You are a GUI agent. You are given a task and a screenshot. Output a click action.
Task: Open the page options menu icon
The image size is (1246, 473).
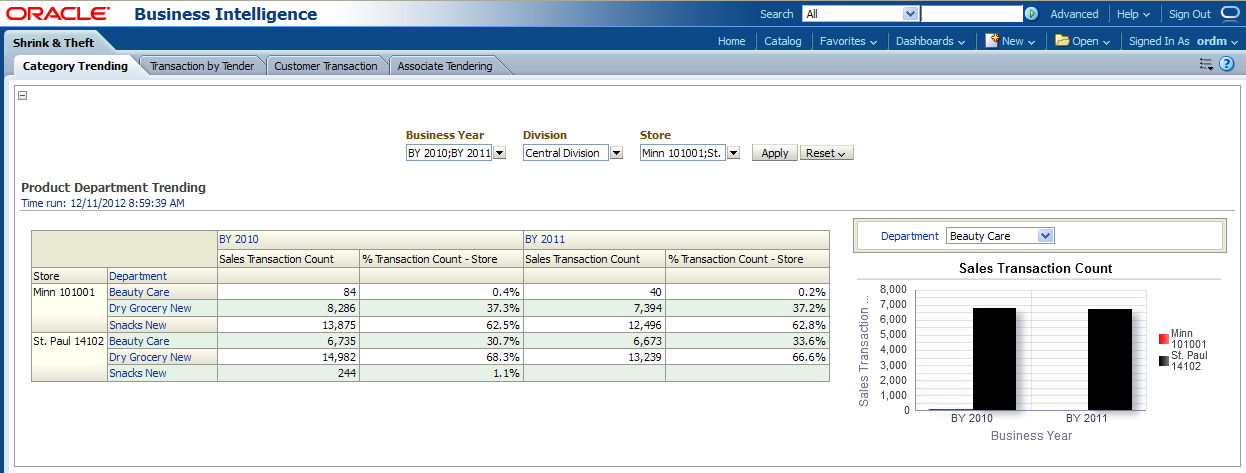pyautogui.click(x=1206, y=64)
